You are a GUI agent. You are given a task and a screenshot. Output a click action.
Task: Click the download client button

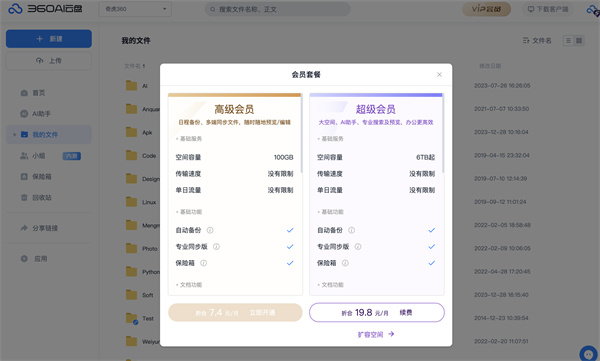pyautogui.click(x=548, y=9)
